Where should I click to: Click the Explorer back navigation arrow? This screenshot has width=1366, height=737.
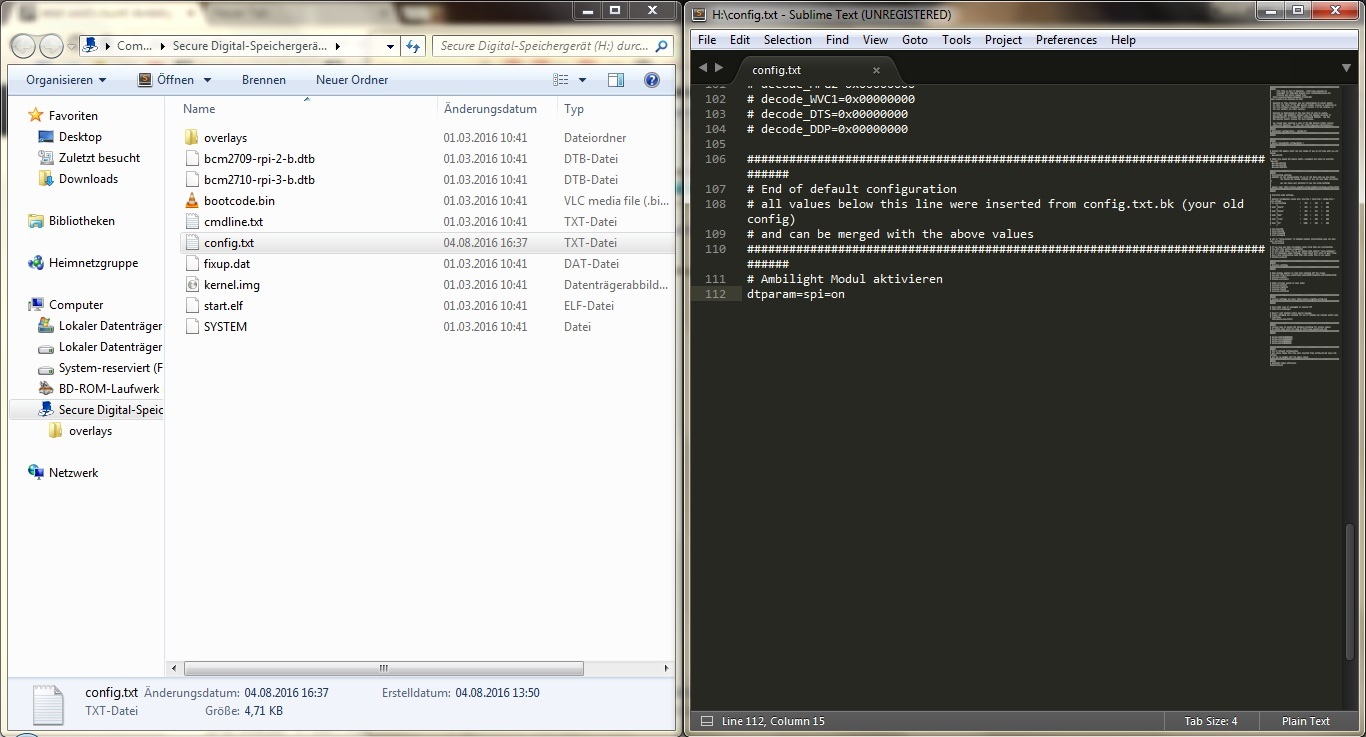(23, 46)
